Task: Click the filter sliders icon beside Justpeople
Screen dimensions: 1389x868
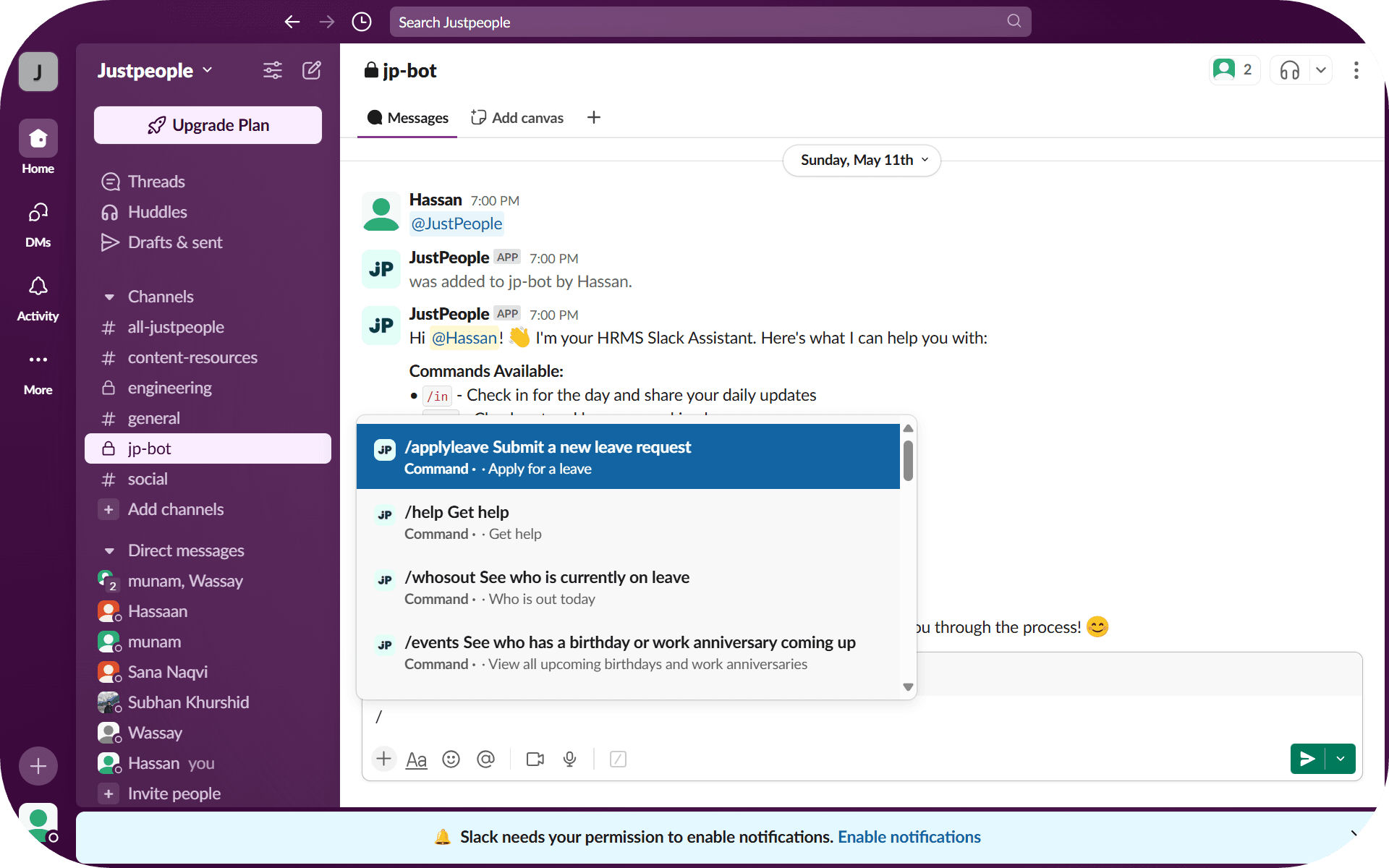Action: pyautogui.click(x=273, y=70)
